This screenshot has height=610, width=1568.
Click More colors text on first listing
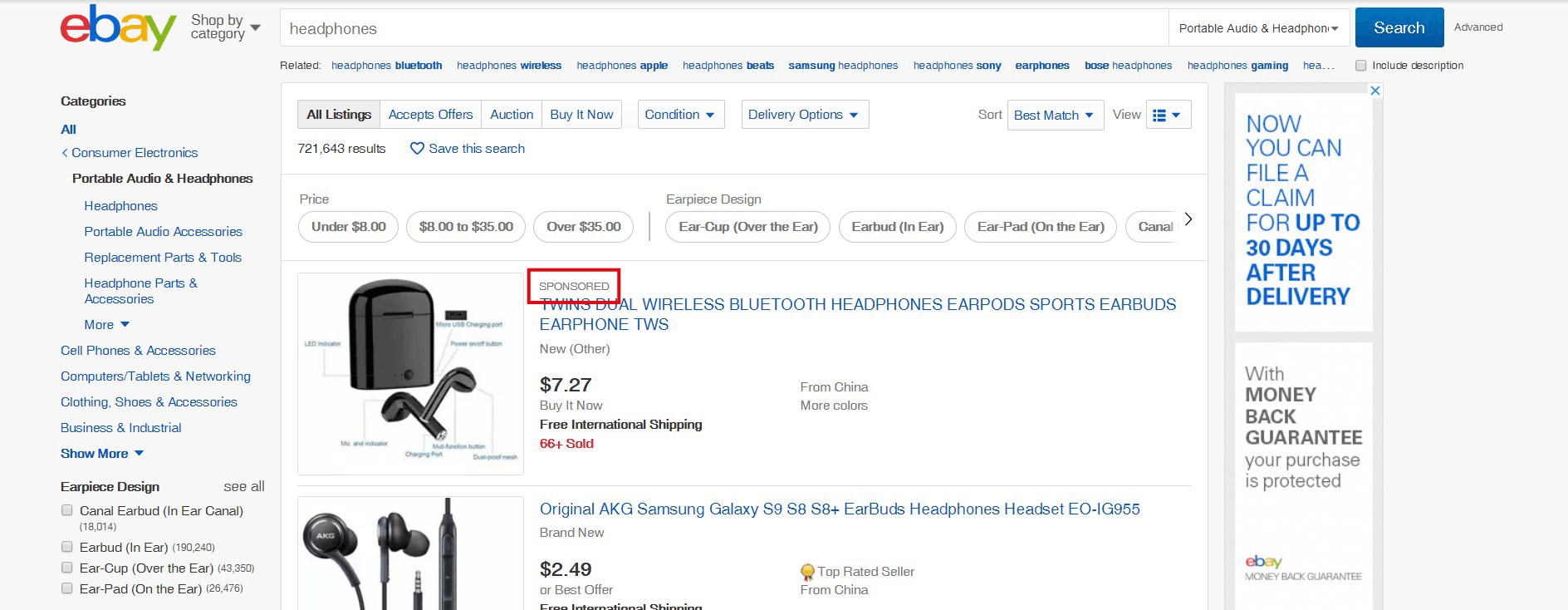click(x=834, y=406)
